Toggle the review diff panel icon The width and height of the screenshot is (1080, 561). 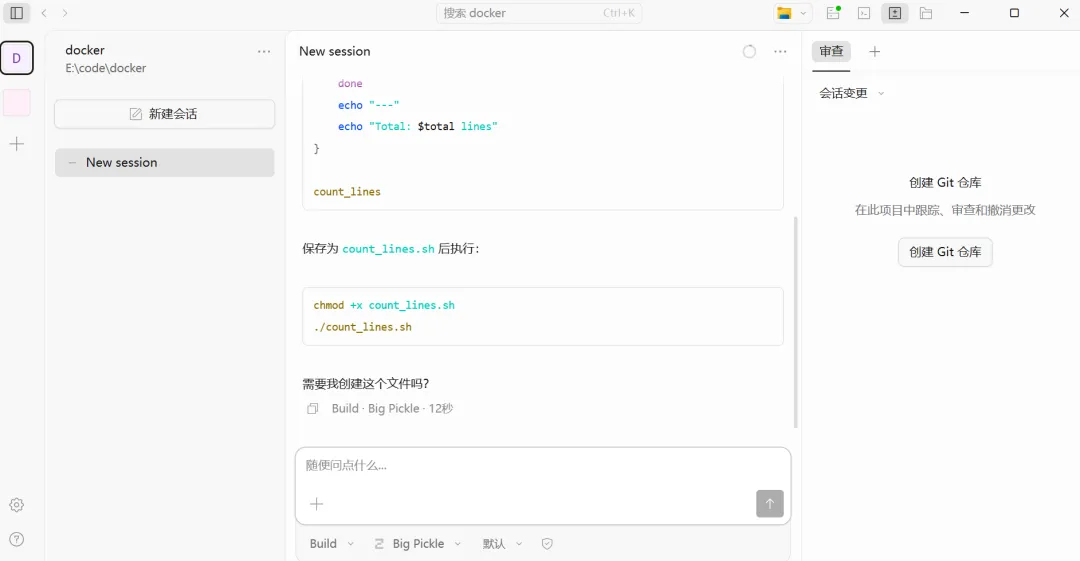[x=895, y=13]
